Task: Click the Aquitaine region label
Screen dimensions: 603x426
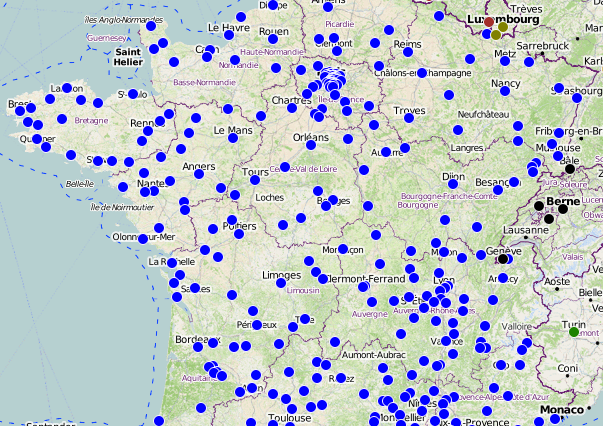Action: click(200, 379)
